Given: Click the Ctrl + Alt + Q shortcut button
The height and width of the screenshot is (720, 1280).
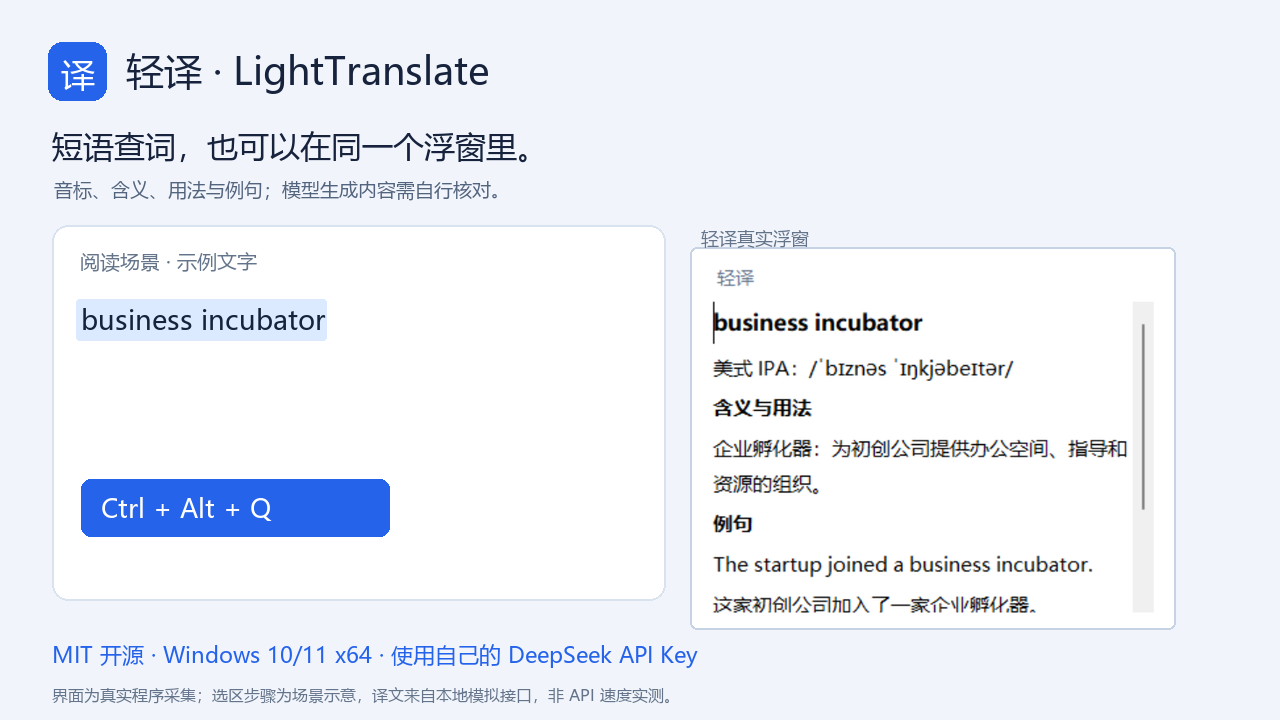Looking at the screenshot, I should 235,508.
